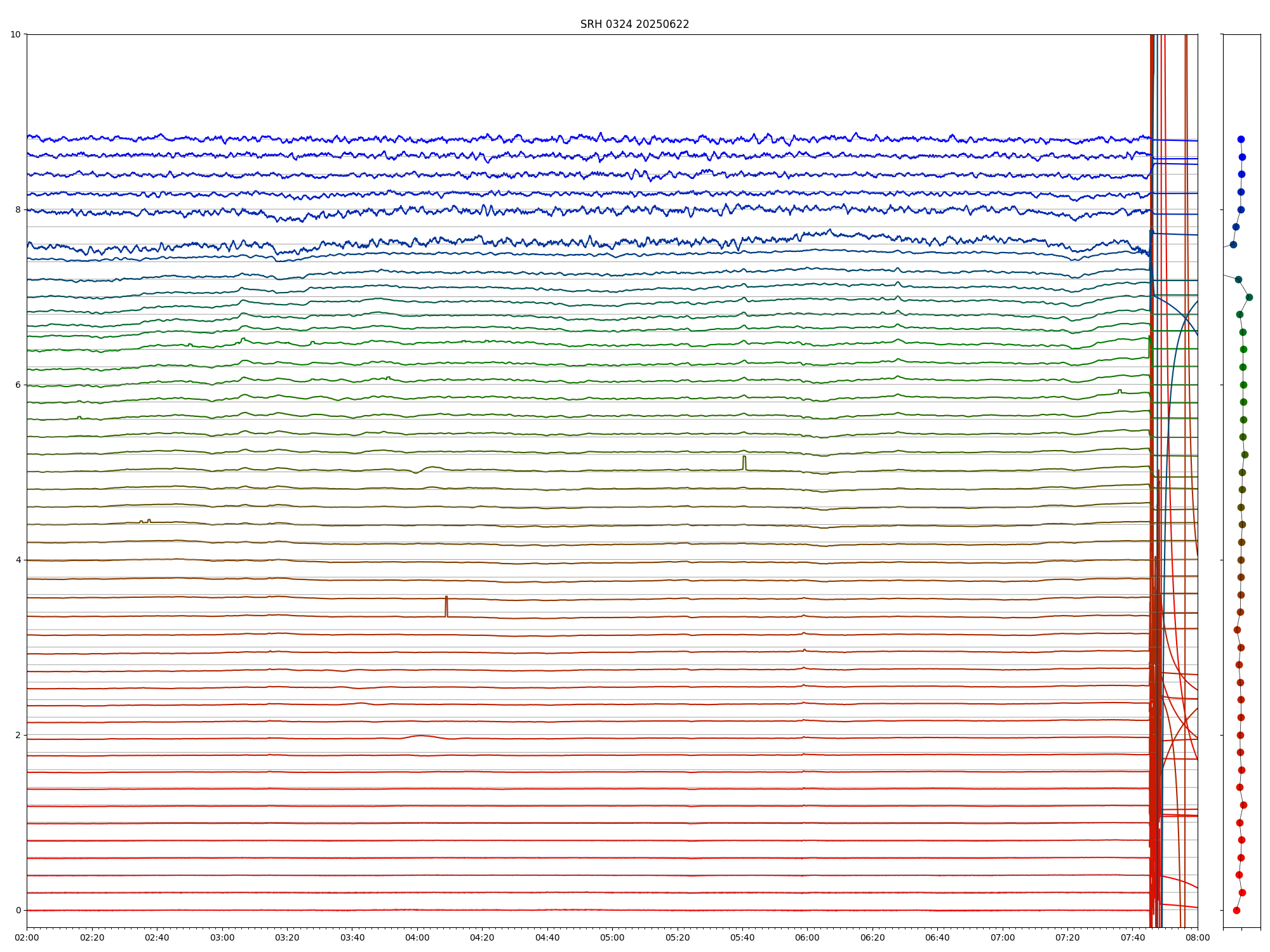The image size is (1270, 952).
Task: Click the small double bump near 02:37
Action: tap(145, 521)
